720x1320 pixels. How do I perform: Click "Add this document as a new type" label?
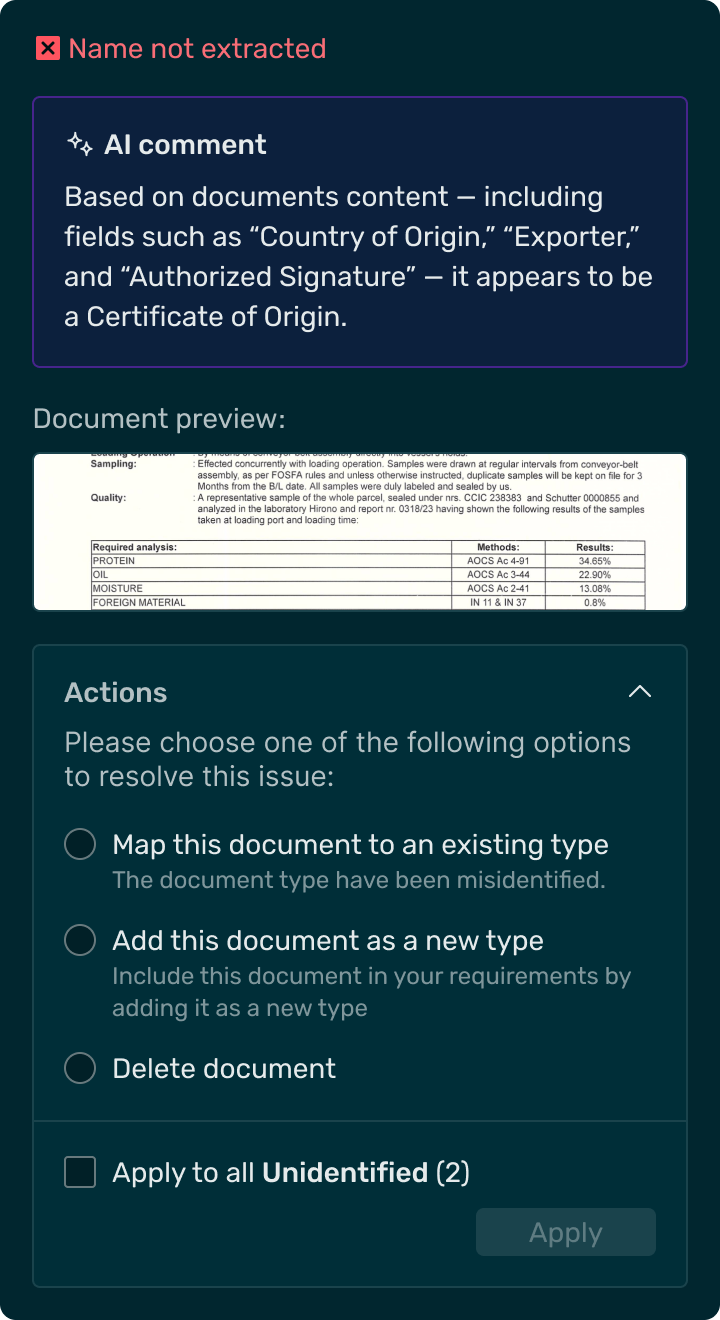[x=328, y=940]
